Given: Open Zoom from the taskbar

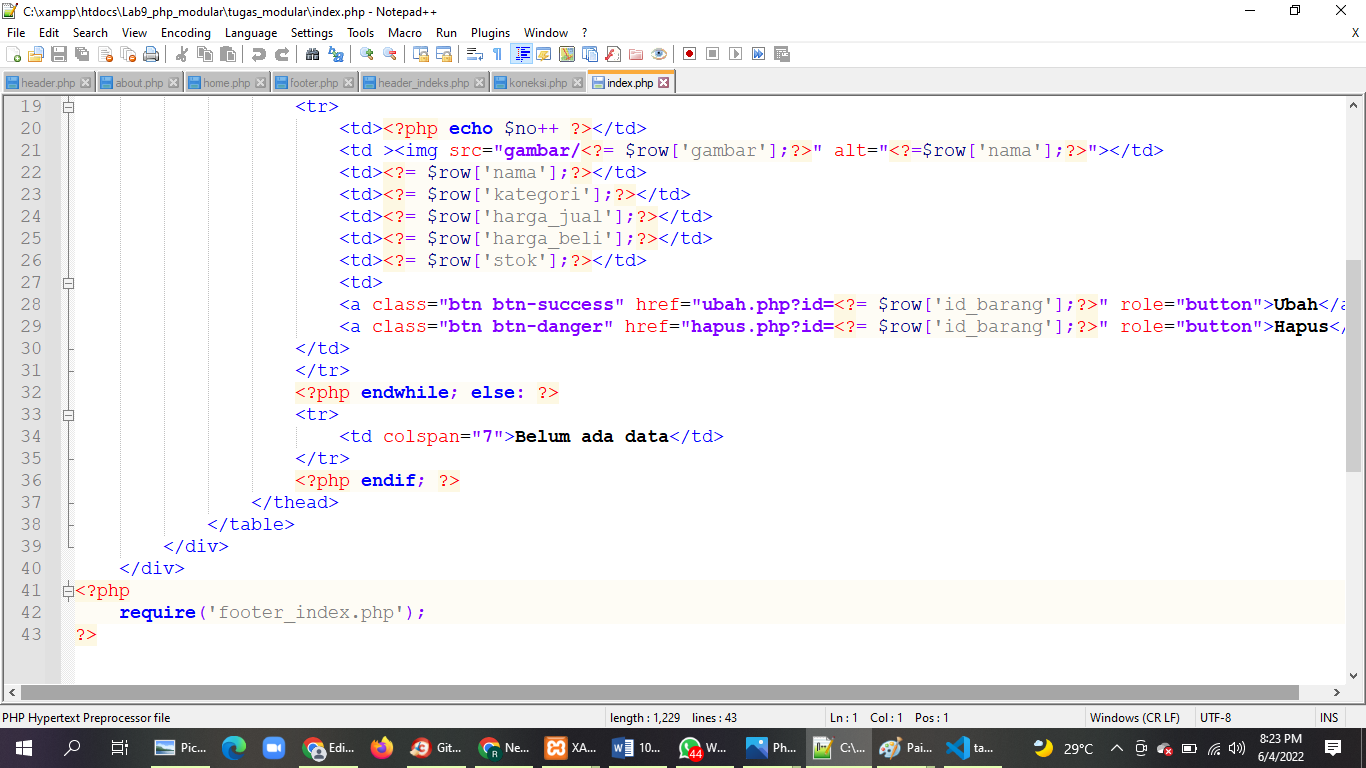Looking at the screenshot, I should click(273, 747).
